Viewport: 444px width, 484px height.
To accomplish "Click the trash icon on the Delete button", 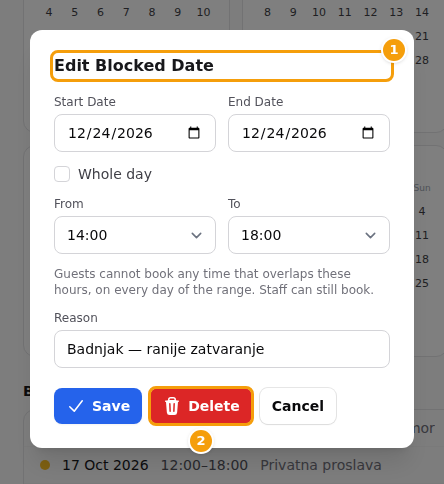I will pos(172,406).
